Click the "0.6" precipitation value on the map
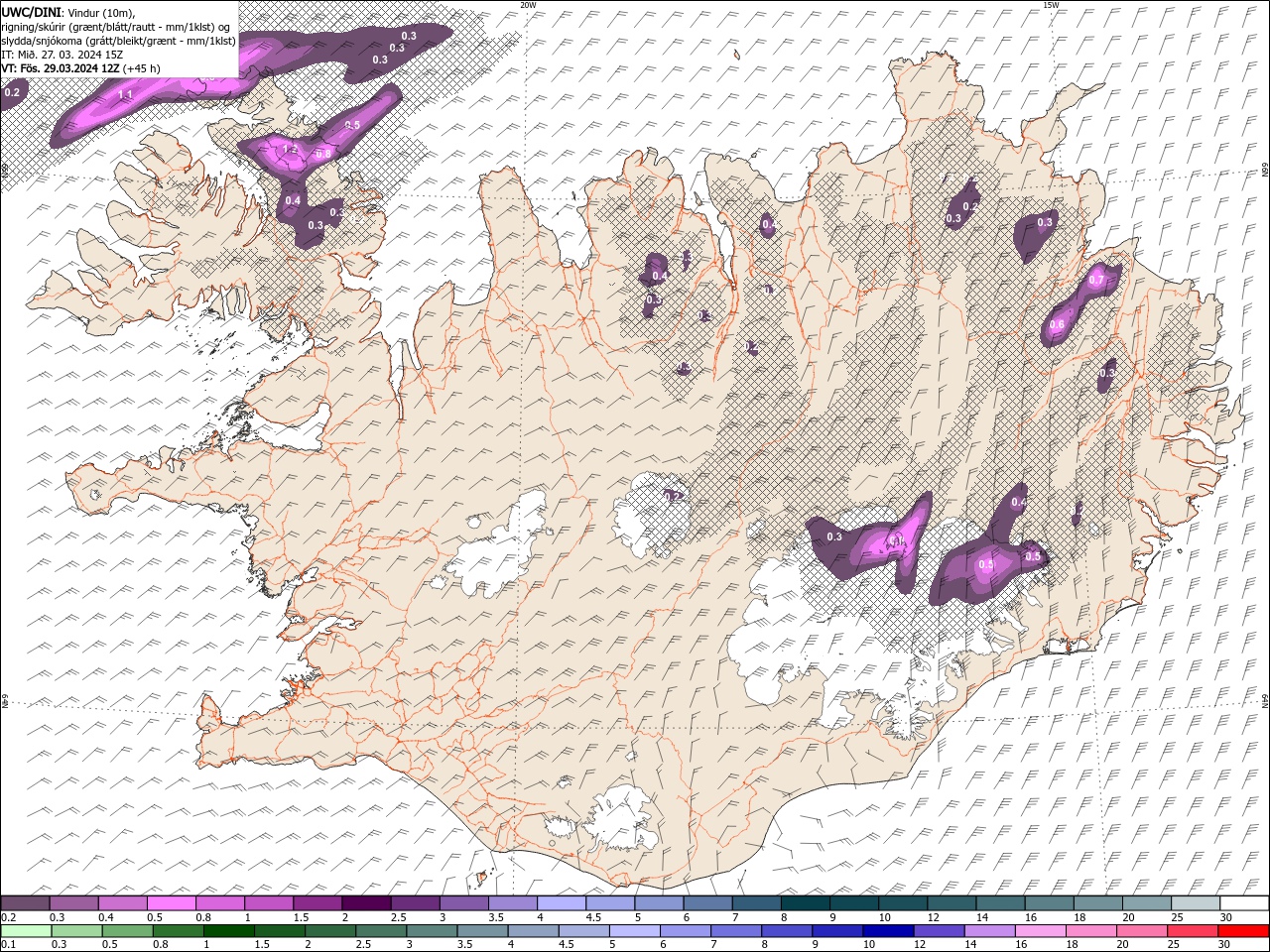Viewport: 1270px width, 952px height. click(1057, 324)
